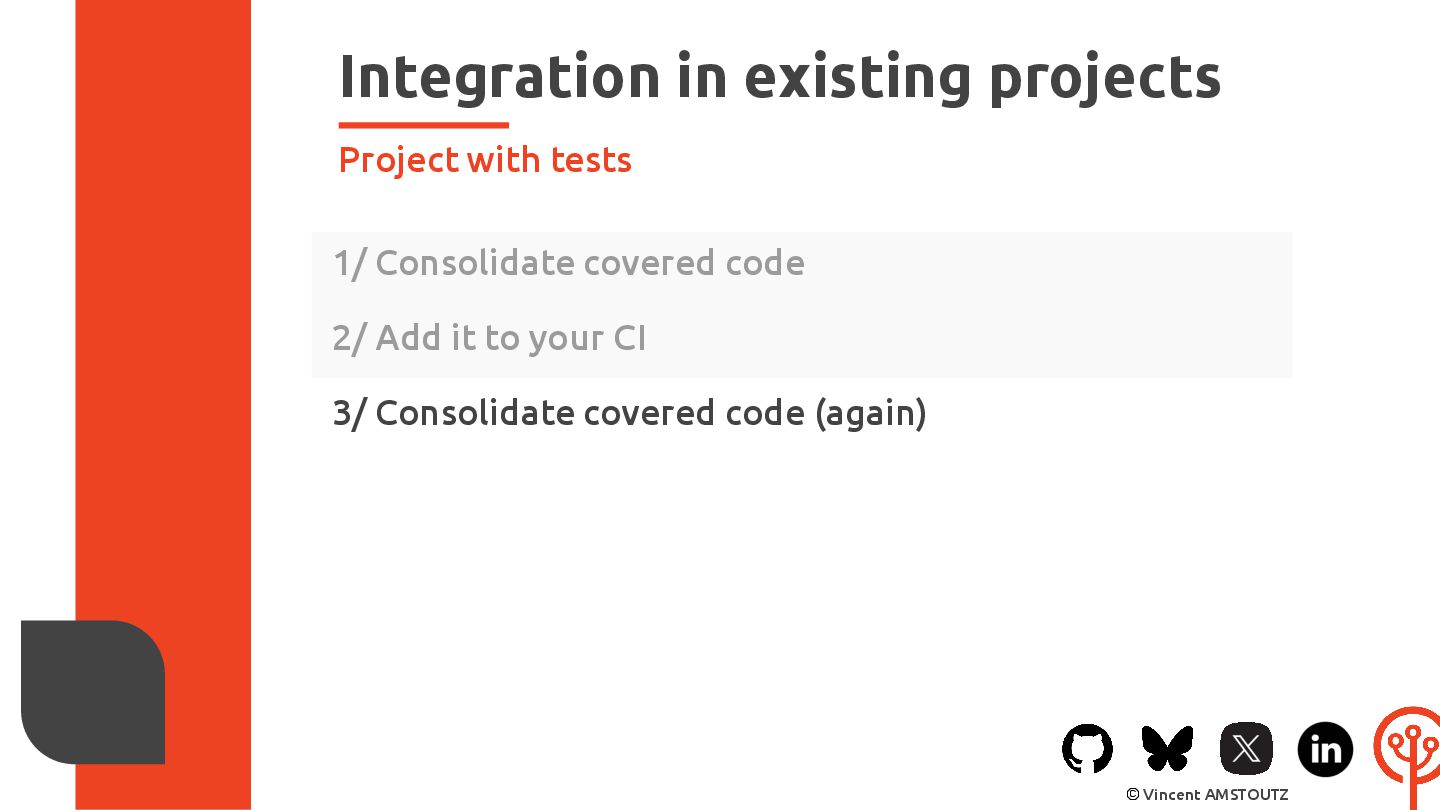This screenshot has width=1440, height=810.
Task: Select '1/ Consolidate covered code' step
Action: pos(568,263)
